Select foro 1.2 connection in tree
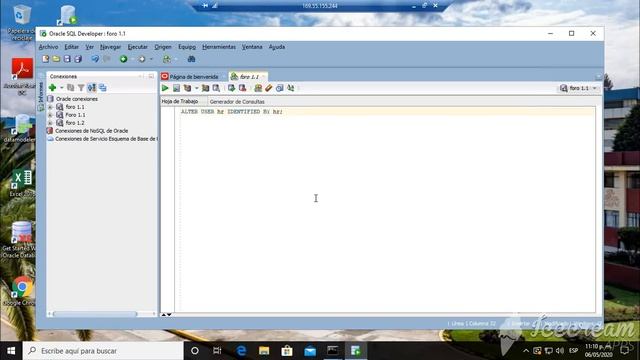Screen dimensions: 640x360 pyautogui.click(x=75, y=123)
